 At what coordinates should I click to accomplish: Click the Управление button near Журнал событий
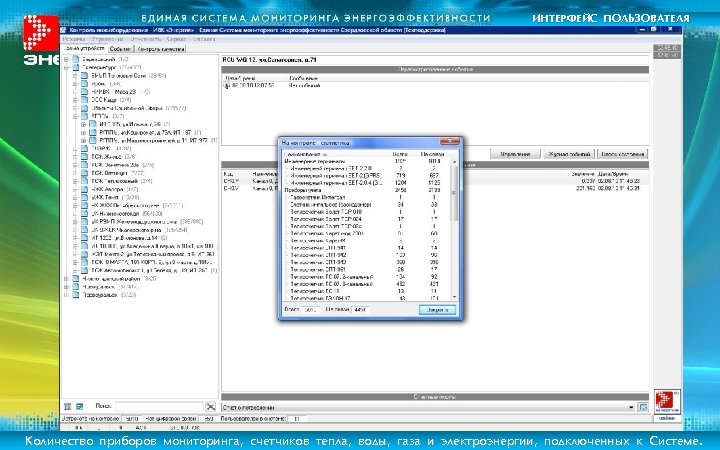[515, 154]
